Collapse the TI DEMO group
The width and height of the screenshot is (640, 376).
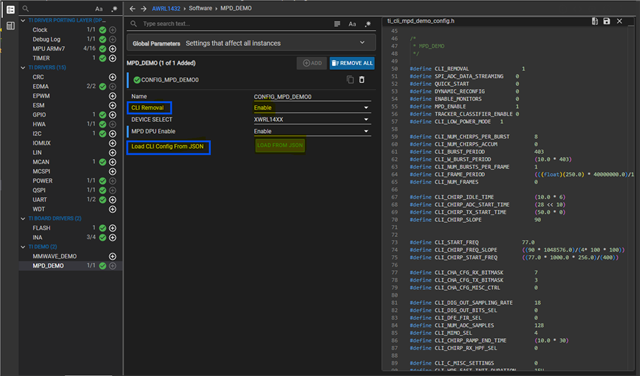[23, 247]
